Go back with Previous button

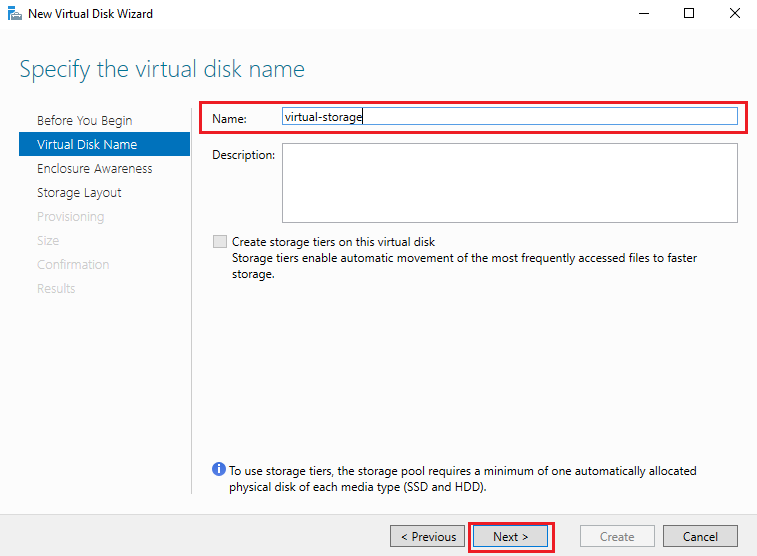coord(427,537)
